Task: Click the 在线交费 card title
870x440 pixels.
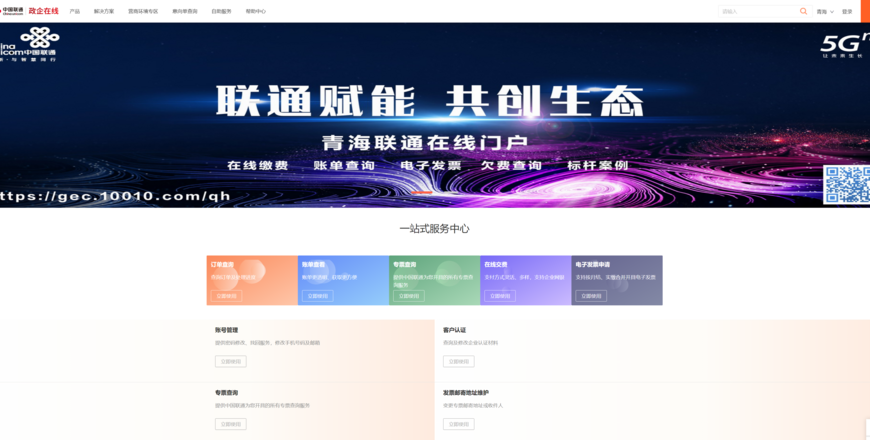Action: coord(495,265)
